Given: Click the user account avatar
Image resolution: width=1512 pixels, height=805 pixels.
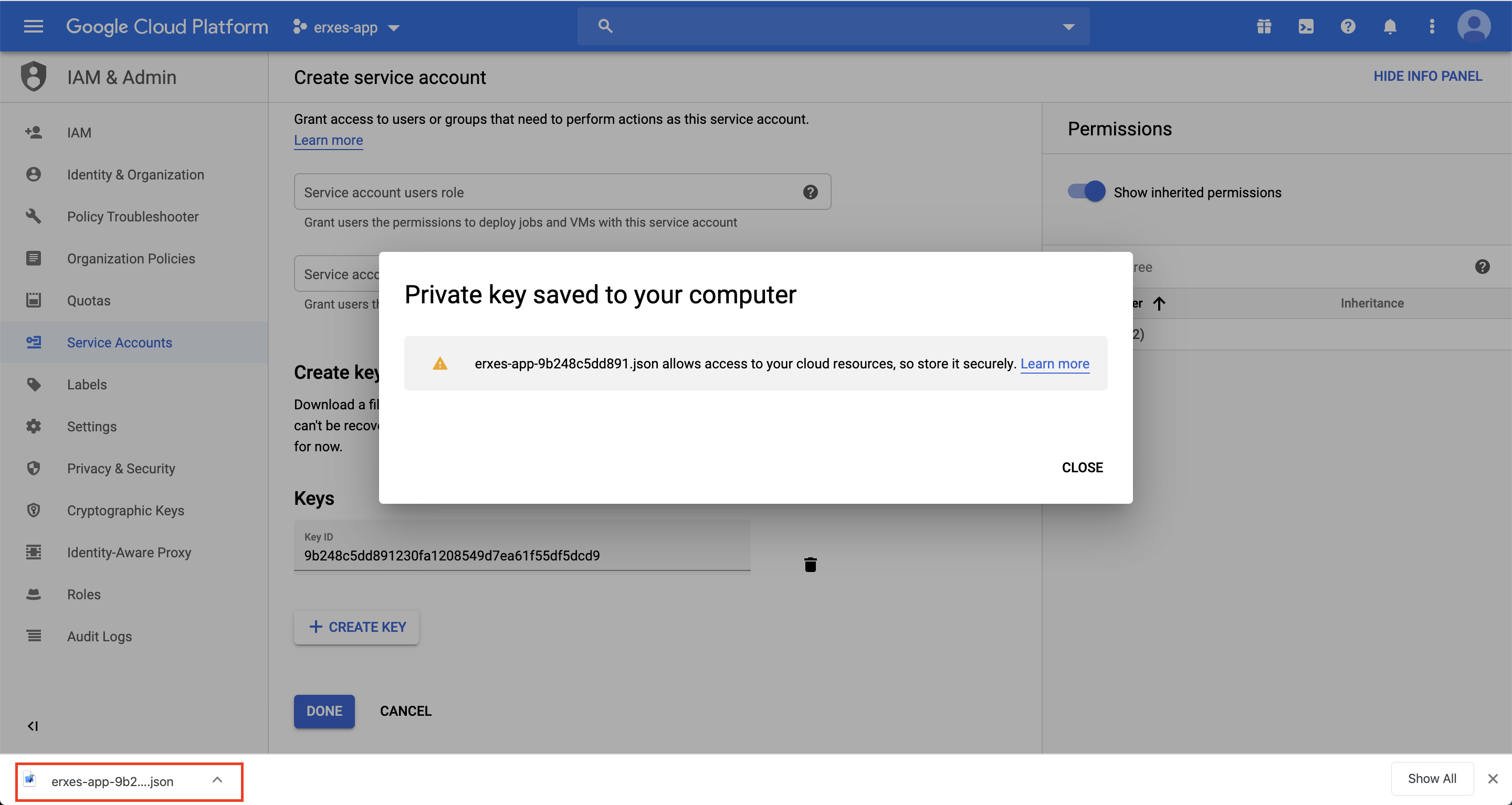Looking at the screenshot, I should 1473,26.
